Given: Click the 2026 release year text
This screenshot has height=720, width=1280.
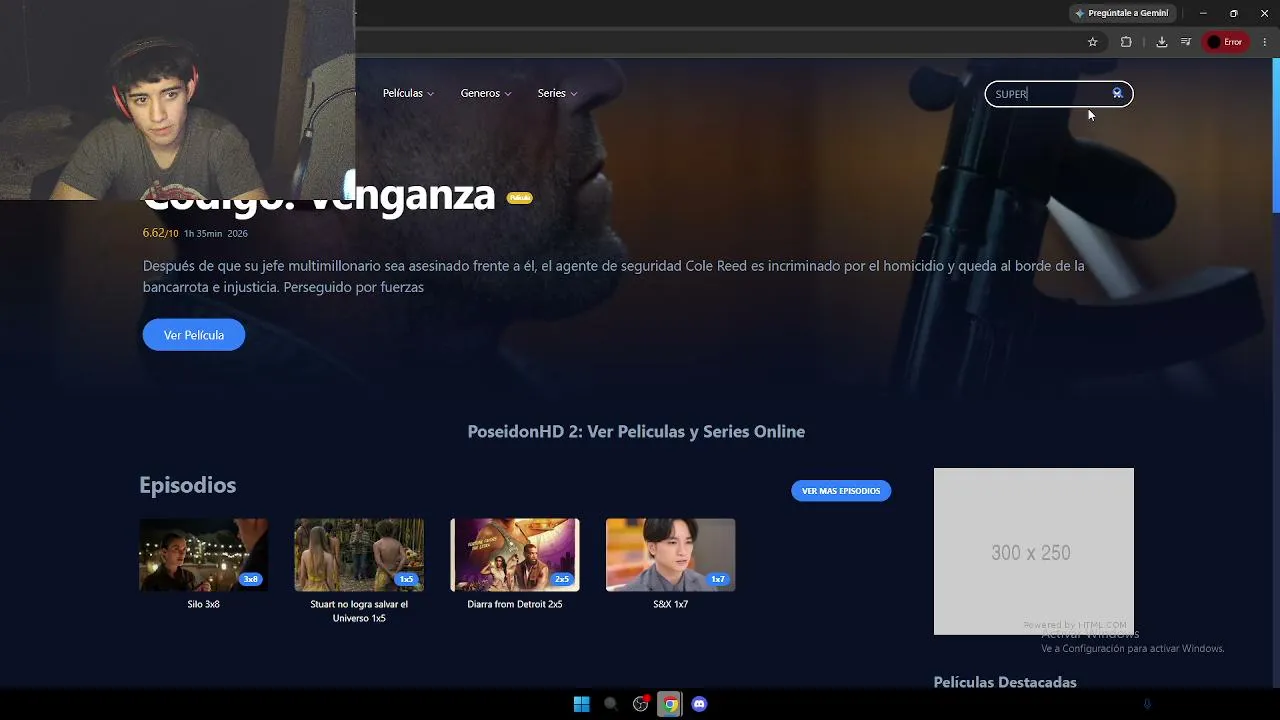Looking at the screenshot, I should (x=237, y=234).
